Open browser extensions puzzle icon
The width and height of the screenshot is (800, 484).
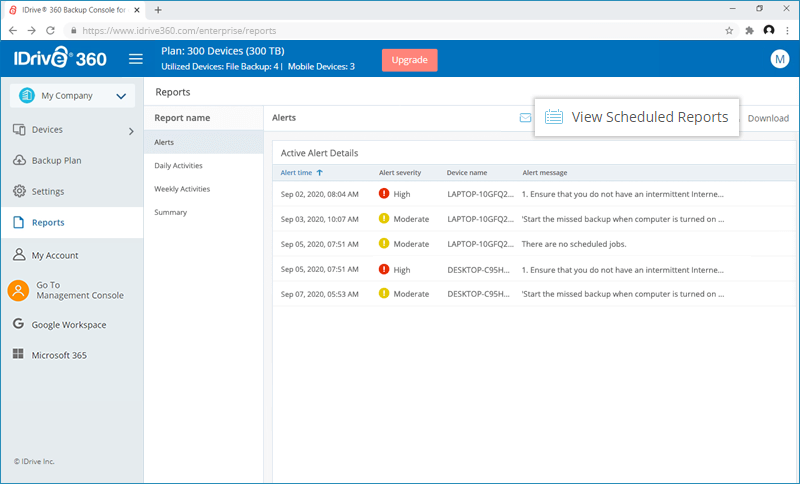(749, 31)
